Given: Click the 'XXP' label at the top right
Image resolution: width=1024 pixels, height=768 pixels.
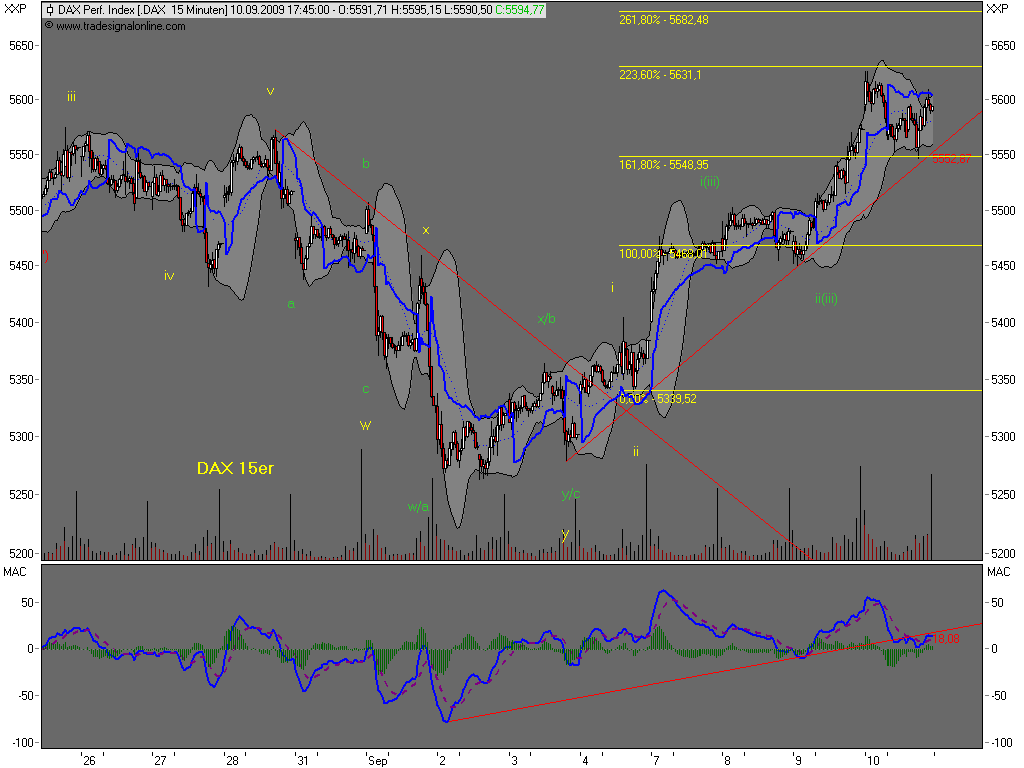Looking at the screenshot, I should pos(997,8).
